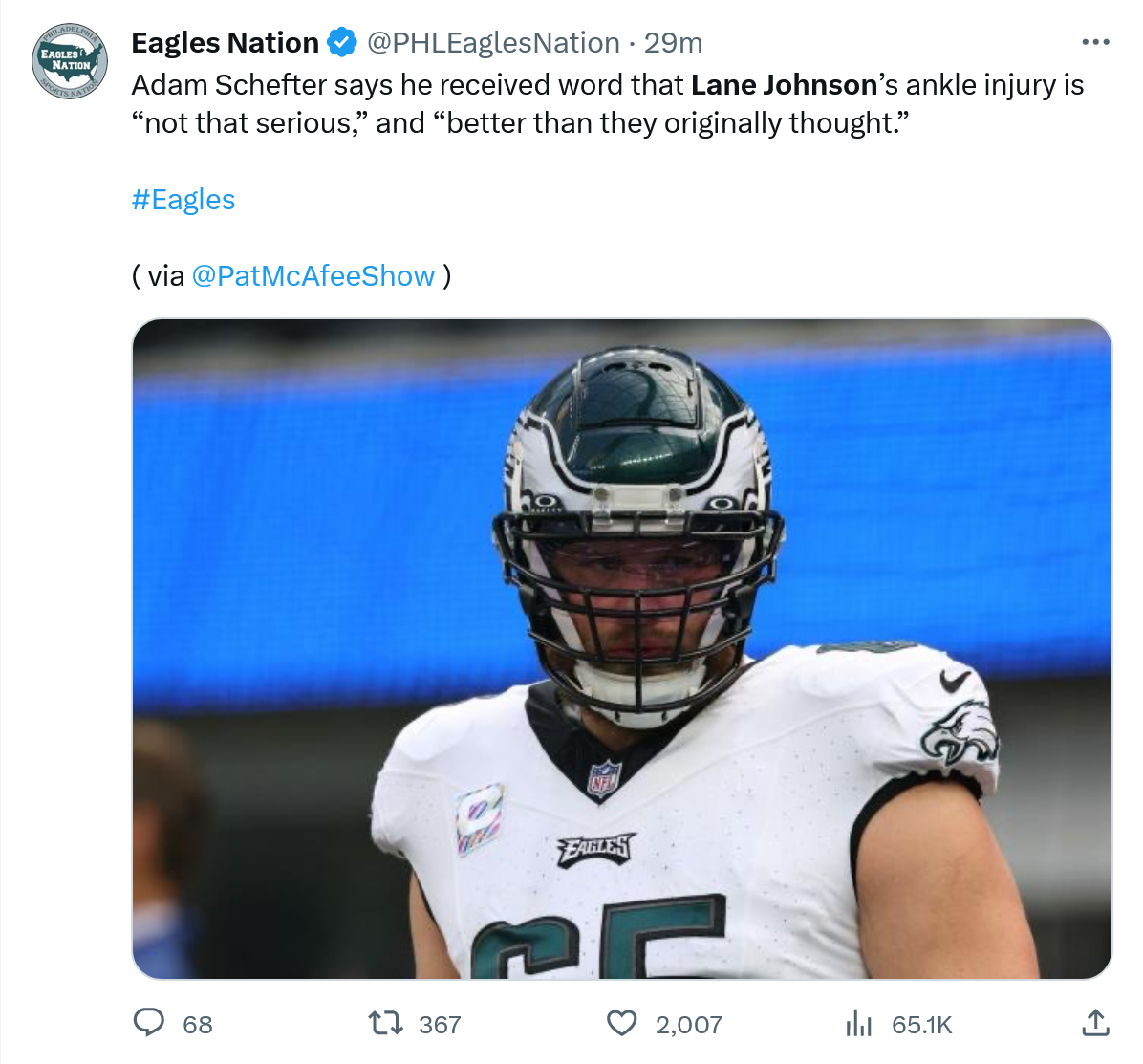Click the reply speech bubble icon
Image resolution: width=1143 pixels, height=1064 pixels.
148,1024
